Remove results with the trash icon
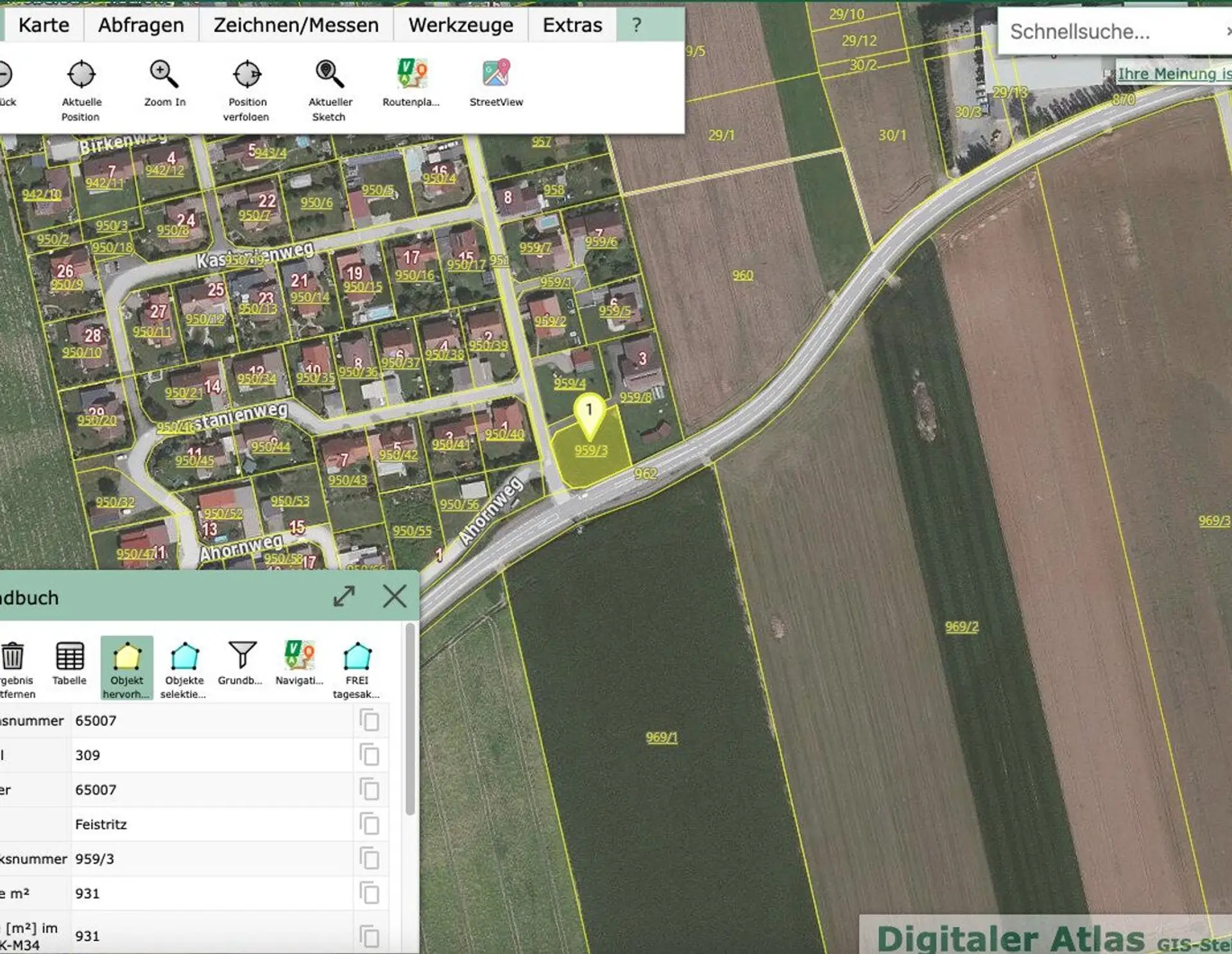This screenshot has width=1232, height=954. 12,656
